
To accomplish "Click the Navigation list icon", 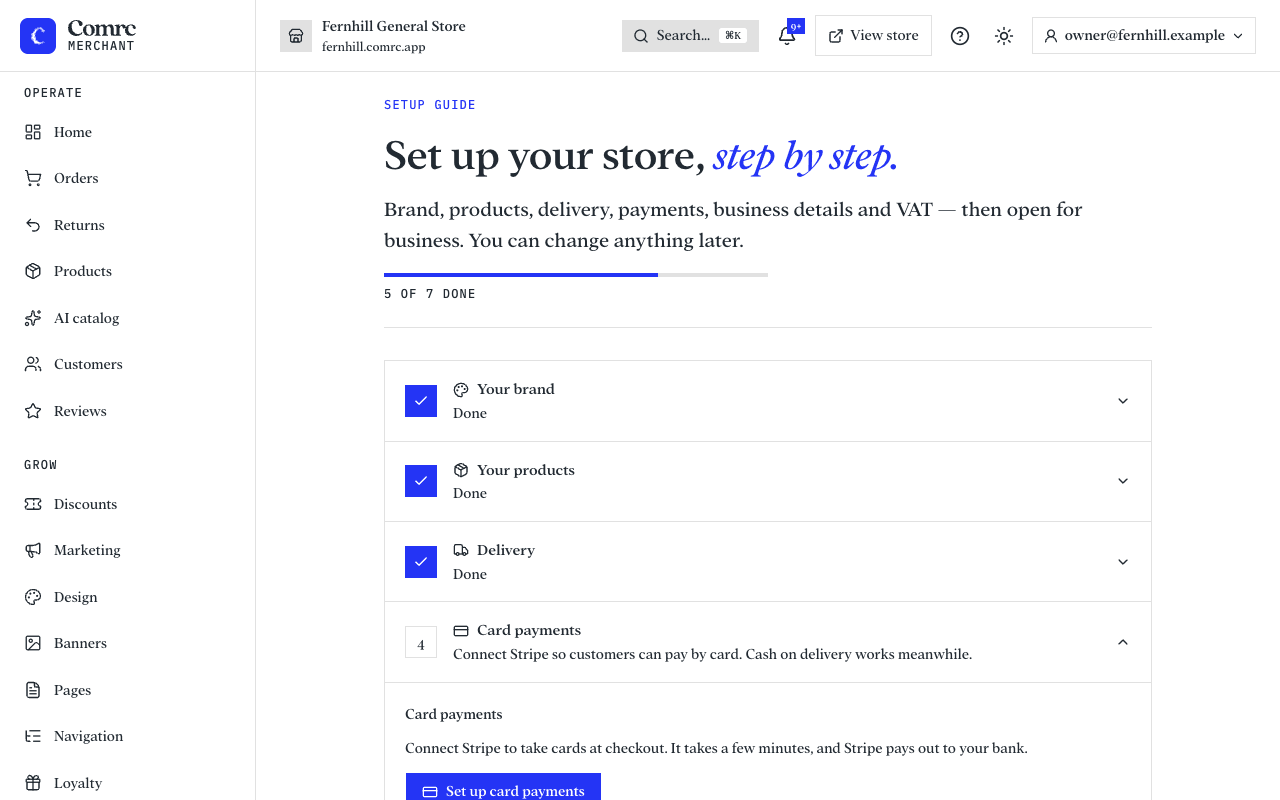I will click(33, 736).
